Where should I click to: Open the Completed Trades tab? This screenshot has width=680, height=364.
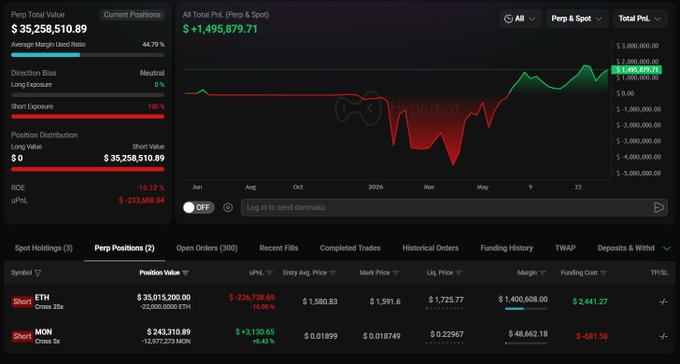pyautogui.click(x=350, y=248)
